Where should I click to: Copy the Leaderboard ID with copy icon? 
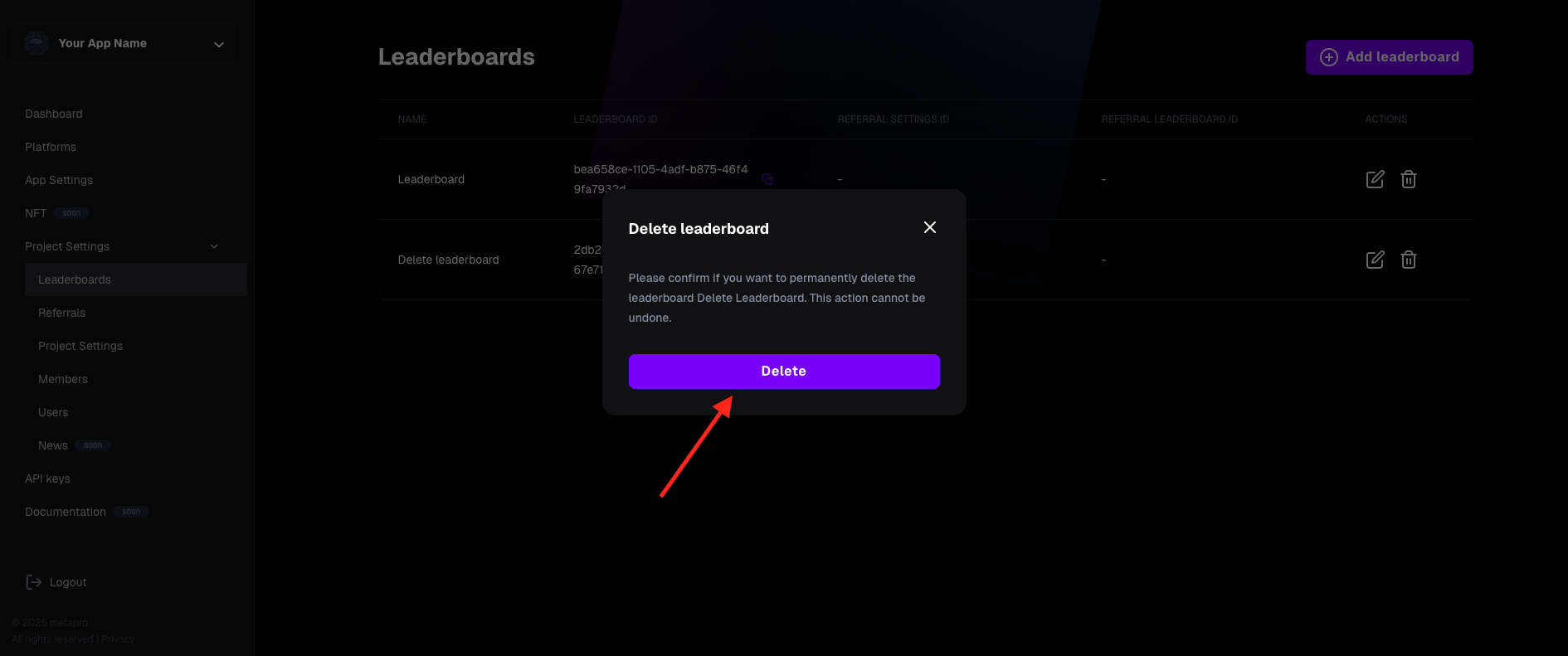tap(767, 179)
